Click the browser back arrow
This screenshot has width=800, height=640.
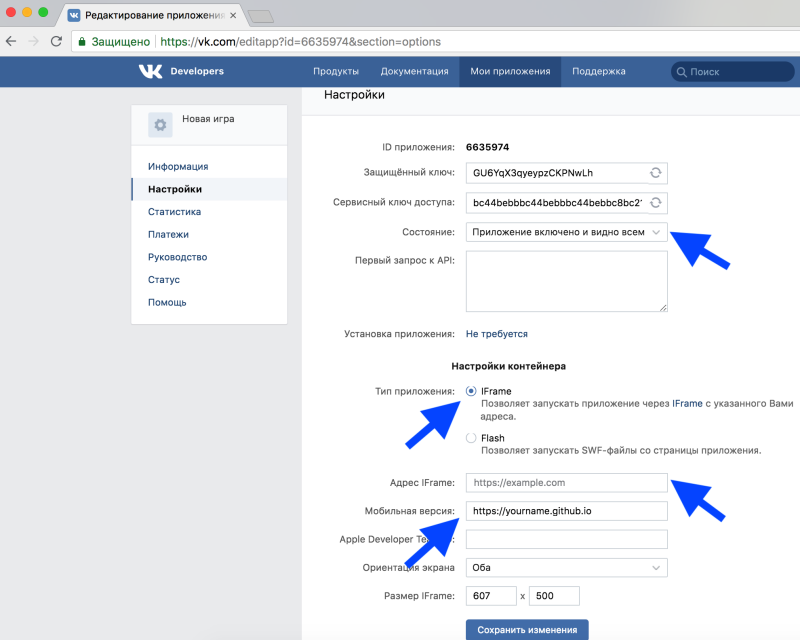11,41
